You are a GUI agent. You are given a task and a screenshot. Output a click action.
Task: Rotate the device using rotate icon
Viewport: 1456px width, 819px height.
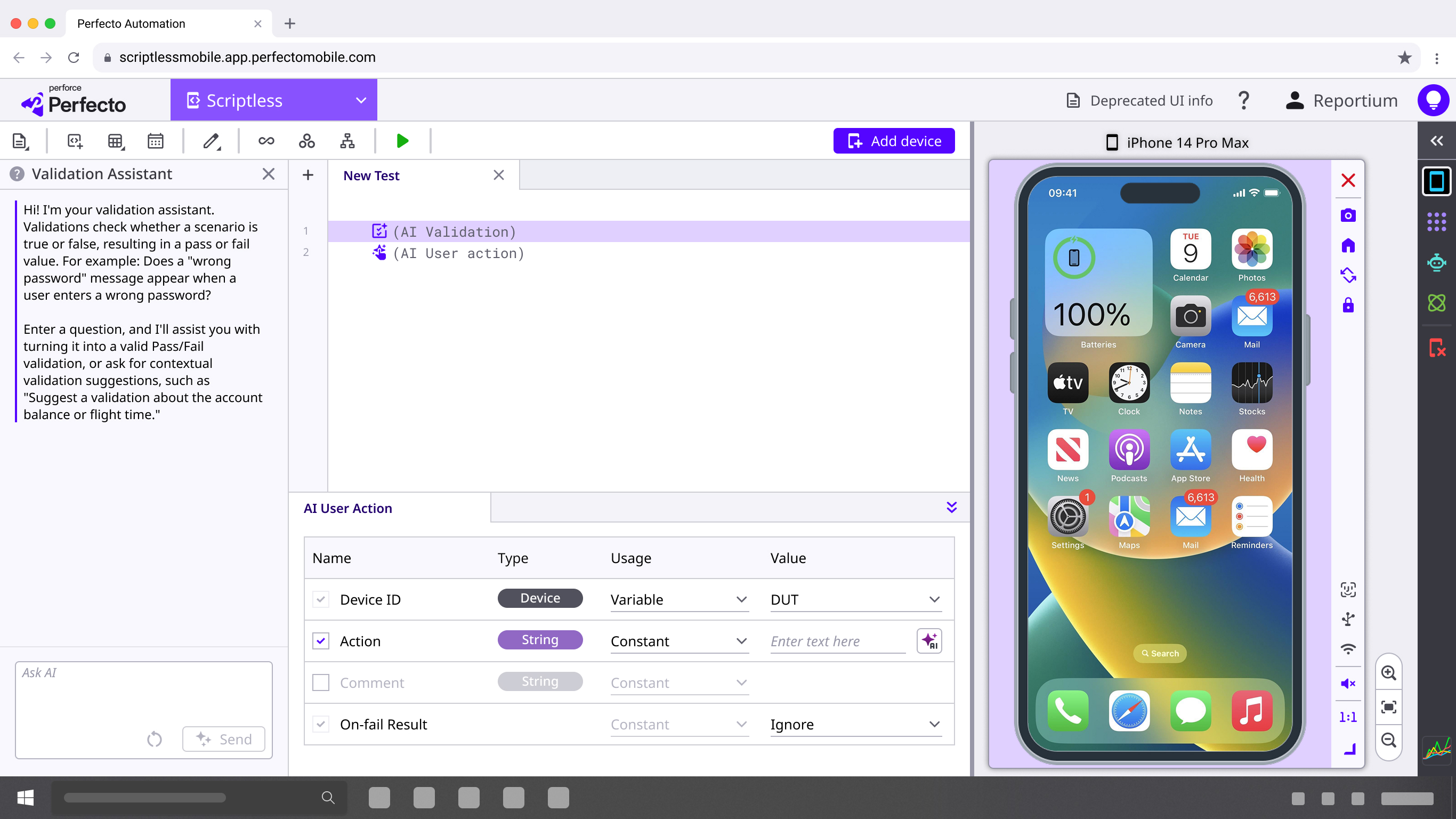1348,276
